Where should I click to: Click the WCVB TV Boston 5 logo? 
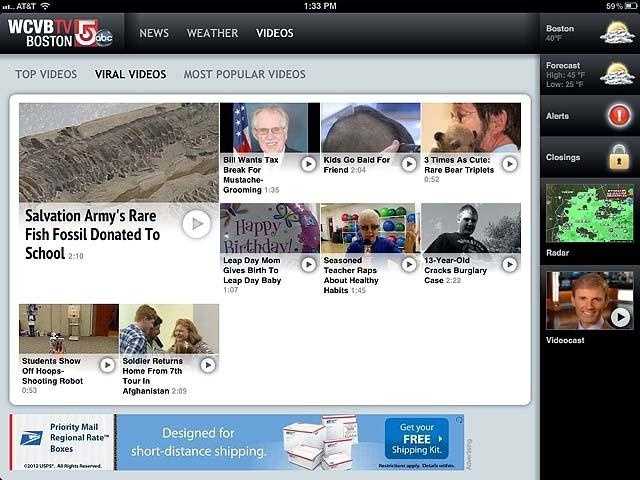pos(60,33)
